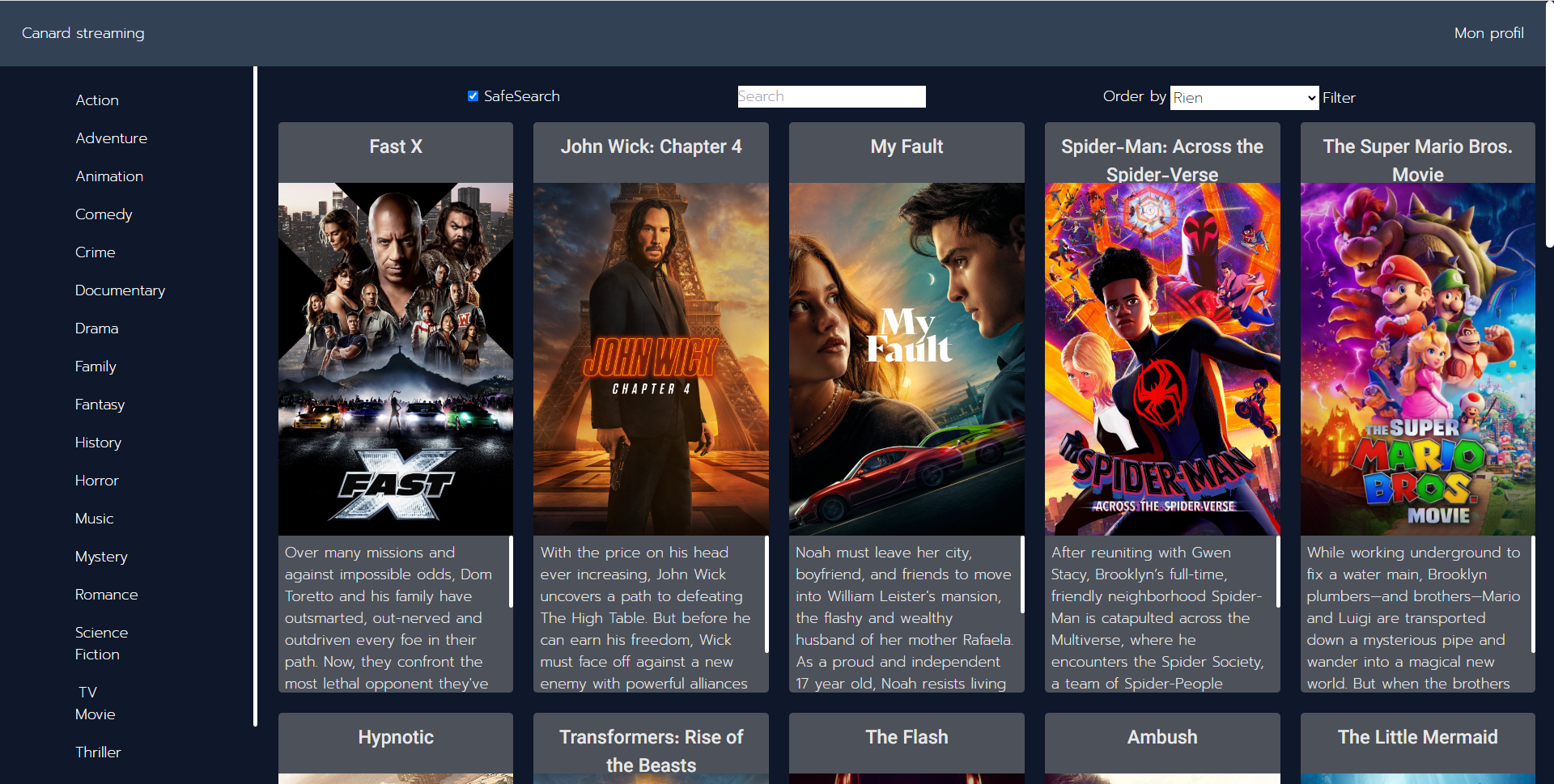
Task: Open the Horror category
Action: pos(96,480)
